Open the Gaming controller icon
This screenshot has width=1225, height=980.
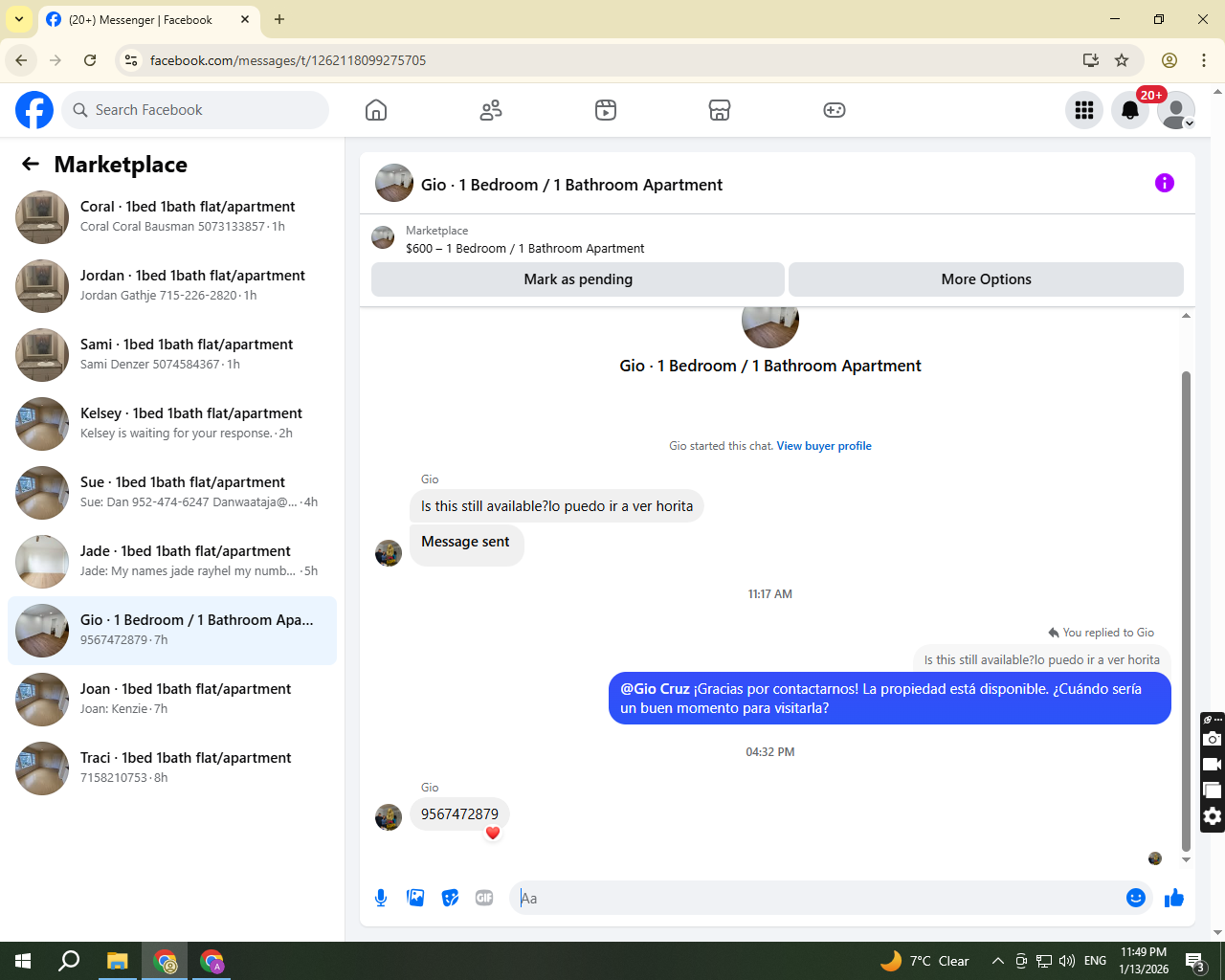pyautogui.click(x=835, y=110)
